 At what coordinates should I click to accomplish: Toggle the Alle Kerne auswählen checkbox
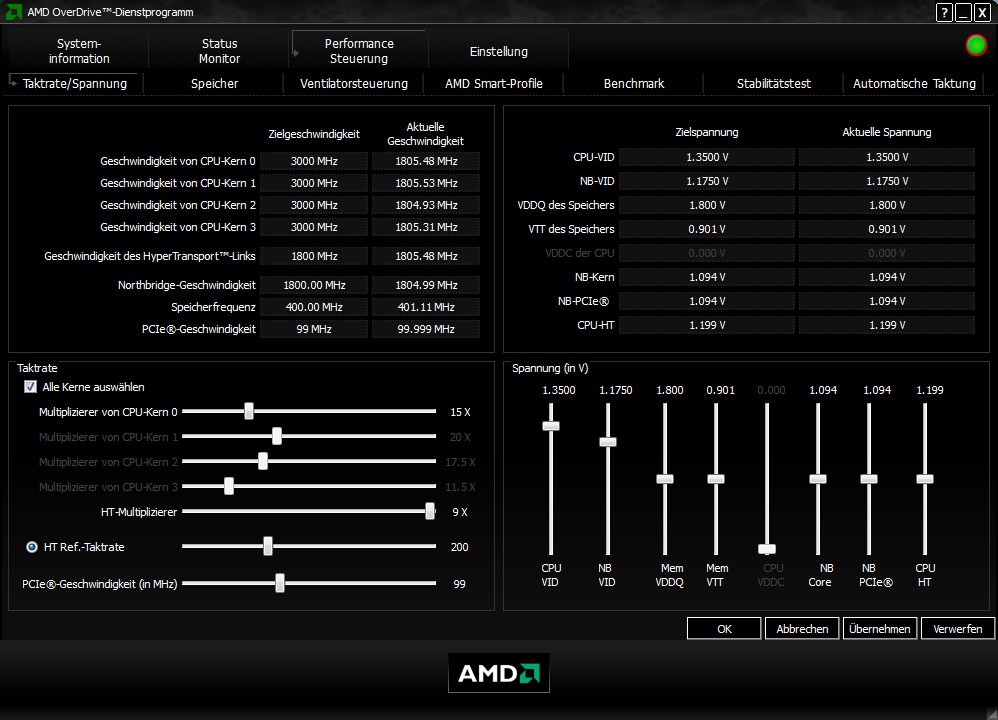pos(30,387)
